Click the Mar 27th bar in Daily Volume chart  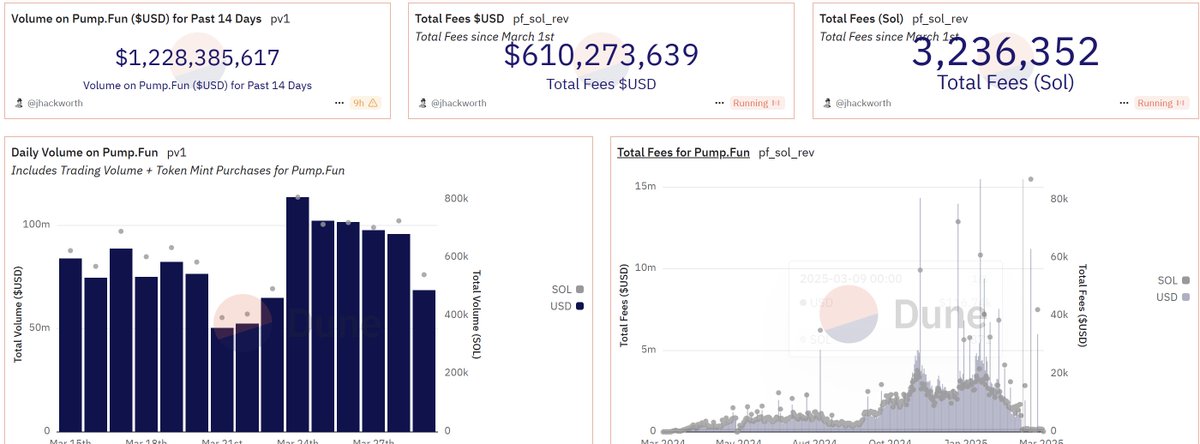373,330
